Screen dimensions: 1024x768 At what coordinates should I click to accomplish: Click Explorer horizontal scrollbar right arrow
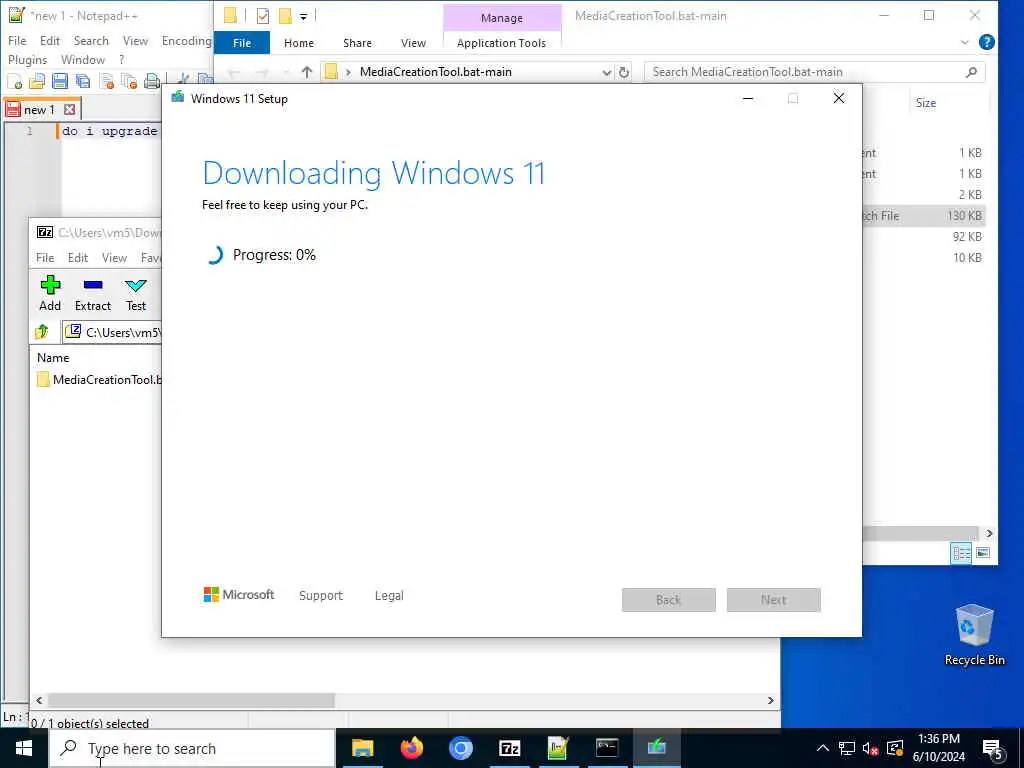tap(989, 534)
